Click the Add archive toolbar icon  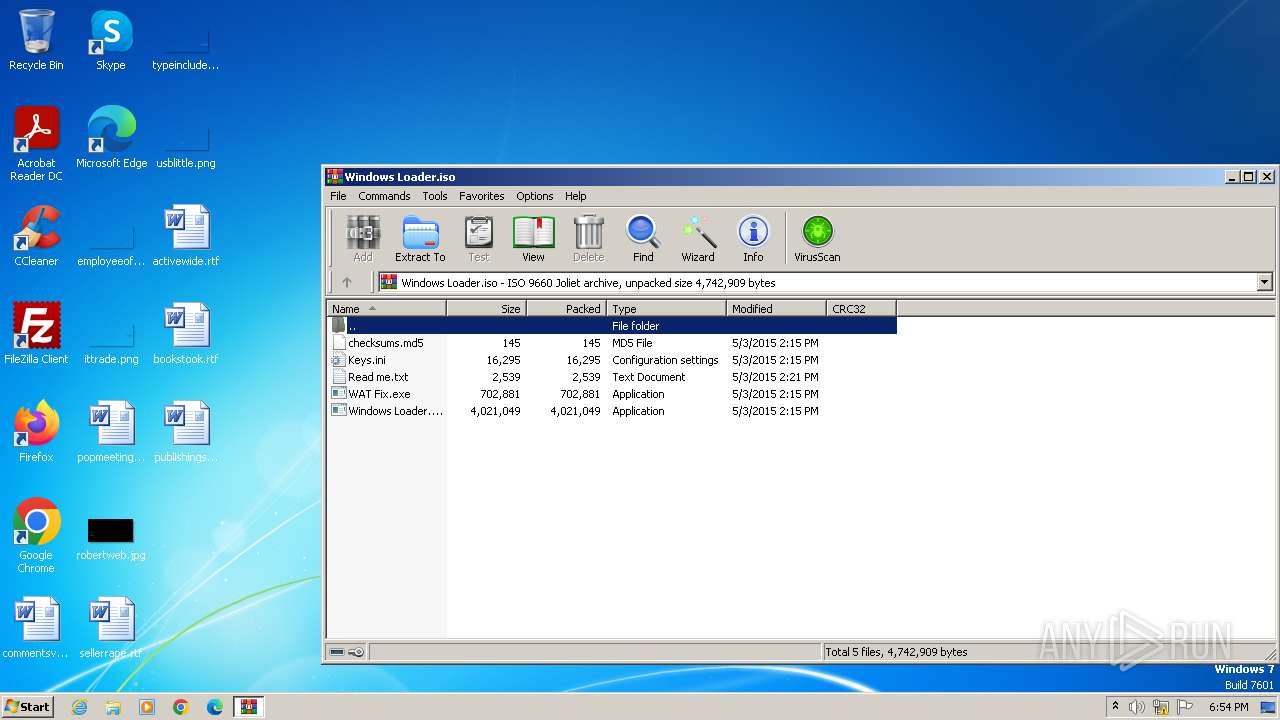[x=363, y=239]
